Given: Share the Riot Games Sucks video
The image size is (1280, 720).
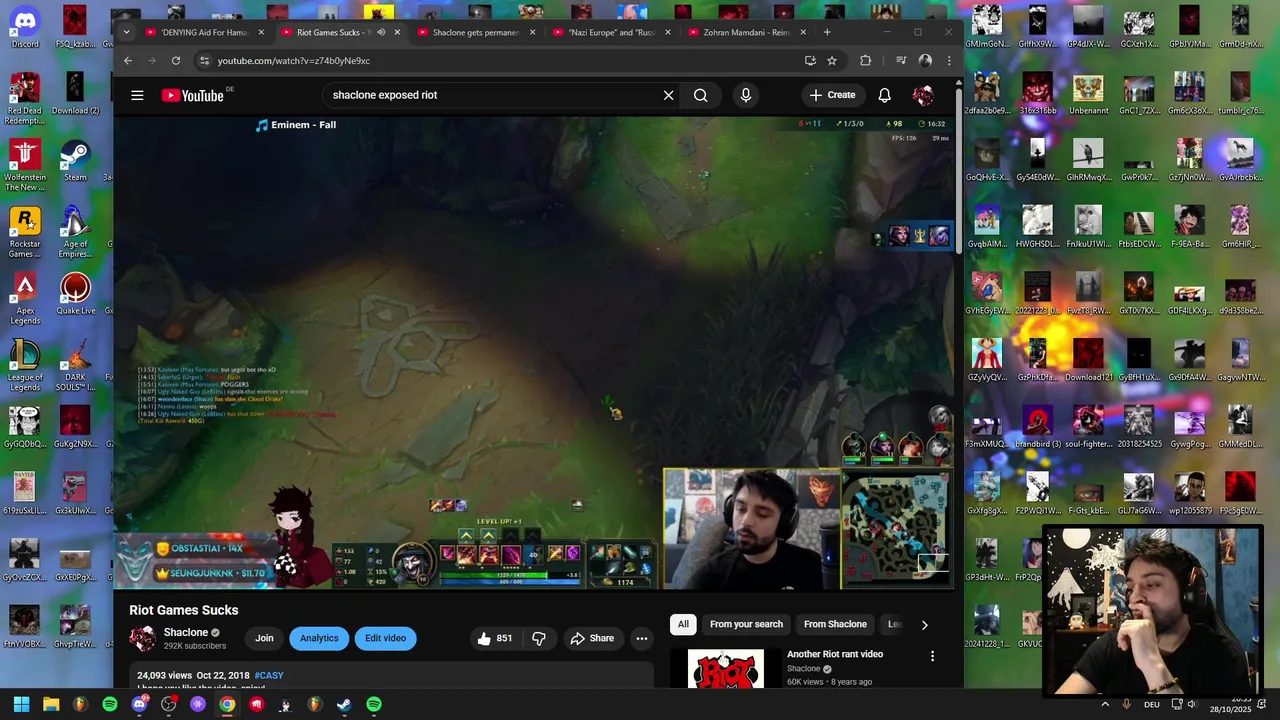Looking at the screenshot, I should [x=592, y=638].
